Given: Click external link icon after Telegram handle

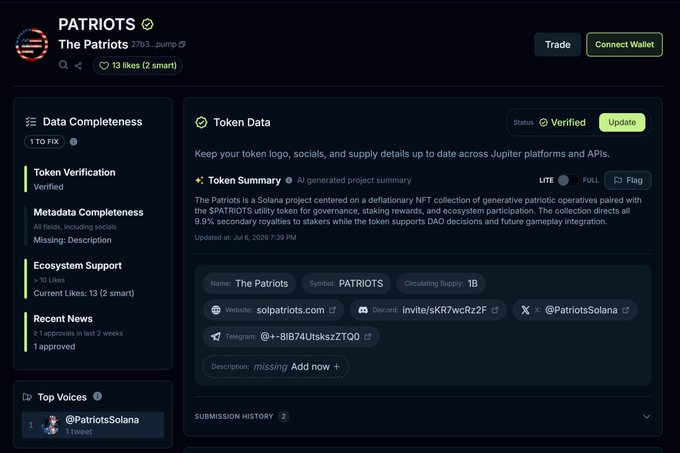Looking at the screenshot, I should [x=368, y=337].
